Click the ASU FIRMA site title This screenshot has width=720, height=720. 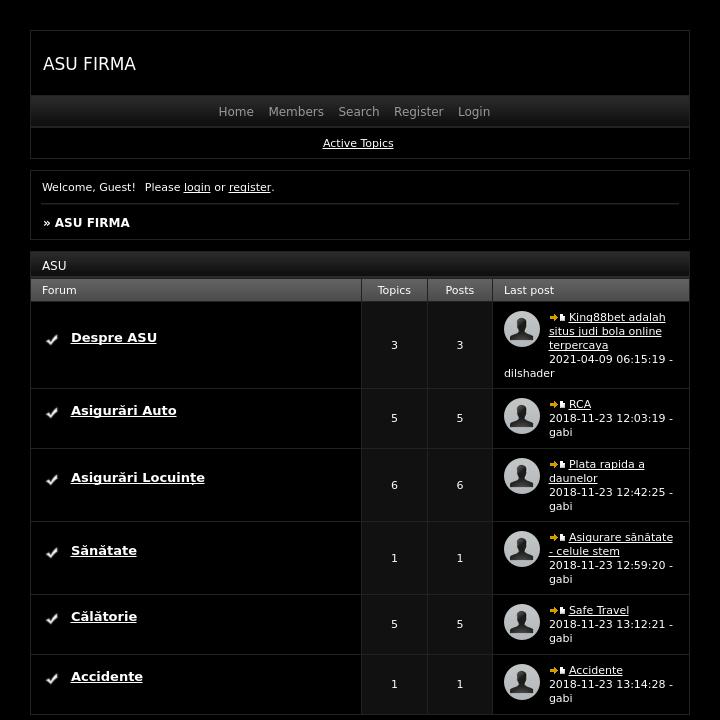tap(89, 64)
